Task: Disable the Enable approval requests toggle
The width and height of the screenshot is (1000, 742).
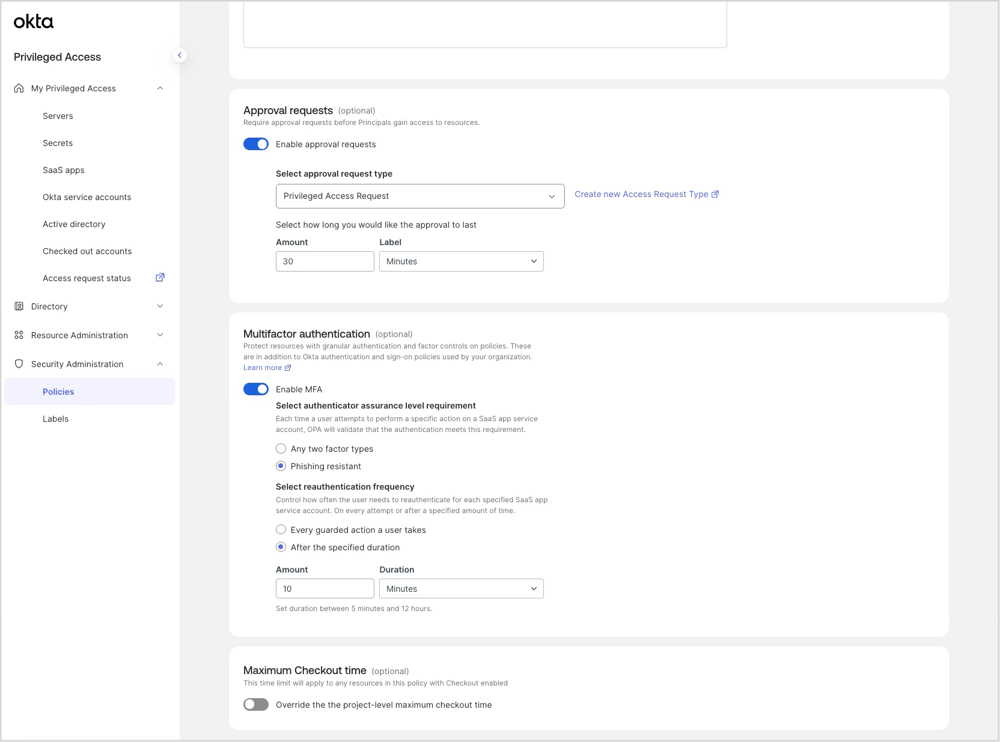Action: point(256,144)
